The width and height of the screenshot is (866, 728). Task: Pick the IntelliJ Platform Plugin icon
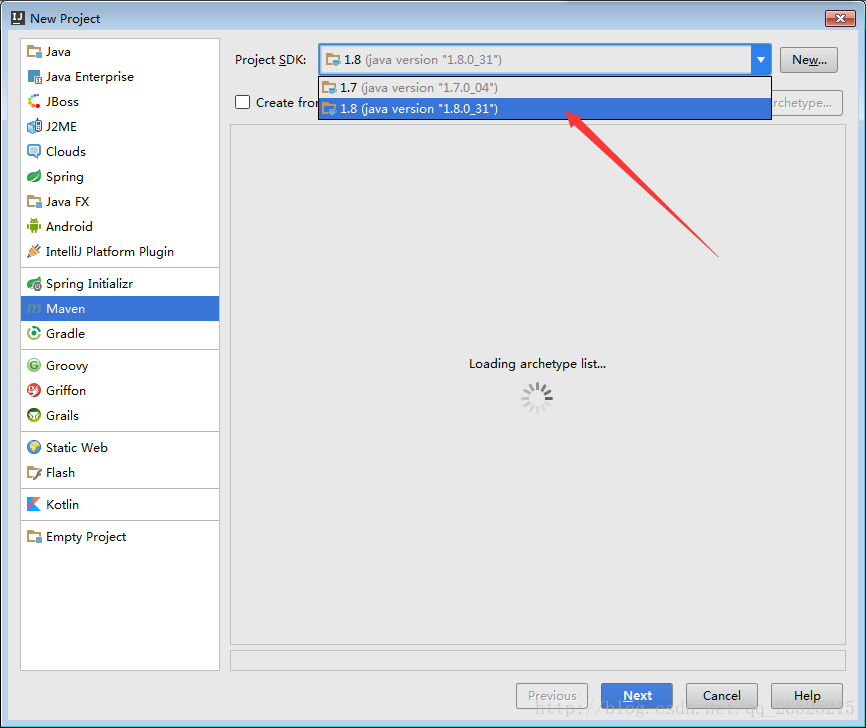(34, 251)
